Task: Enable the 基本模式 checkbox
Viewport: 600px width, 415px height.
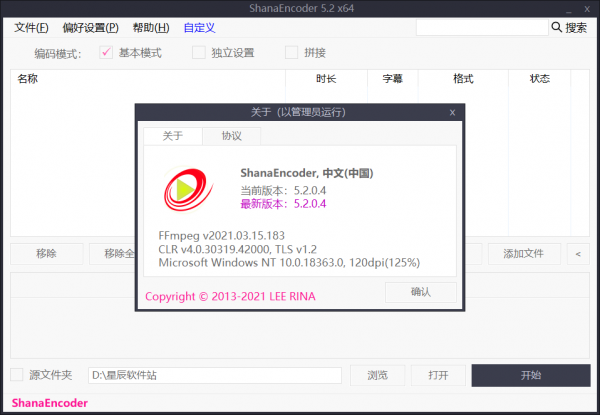Action: 107,53
